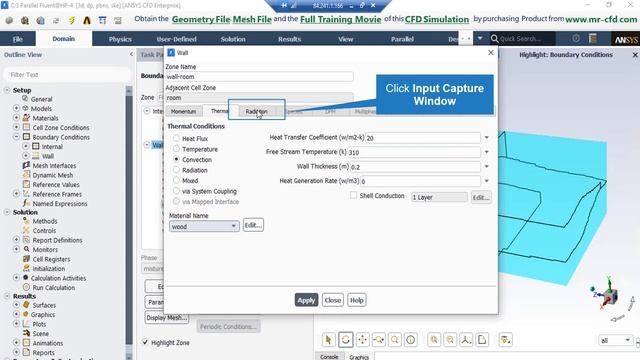This screenshot has width=640, height=360.
Task: Click the Close button in Wall dialog
Action: [x=333, y=300]
